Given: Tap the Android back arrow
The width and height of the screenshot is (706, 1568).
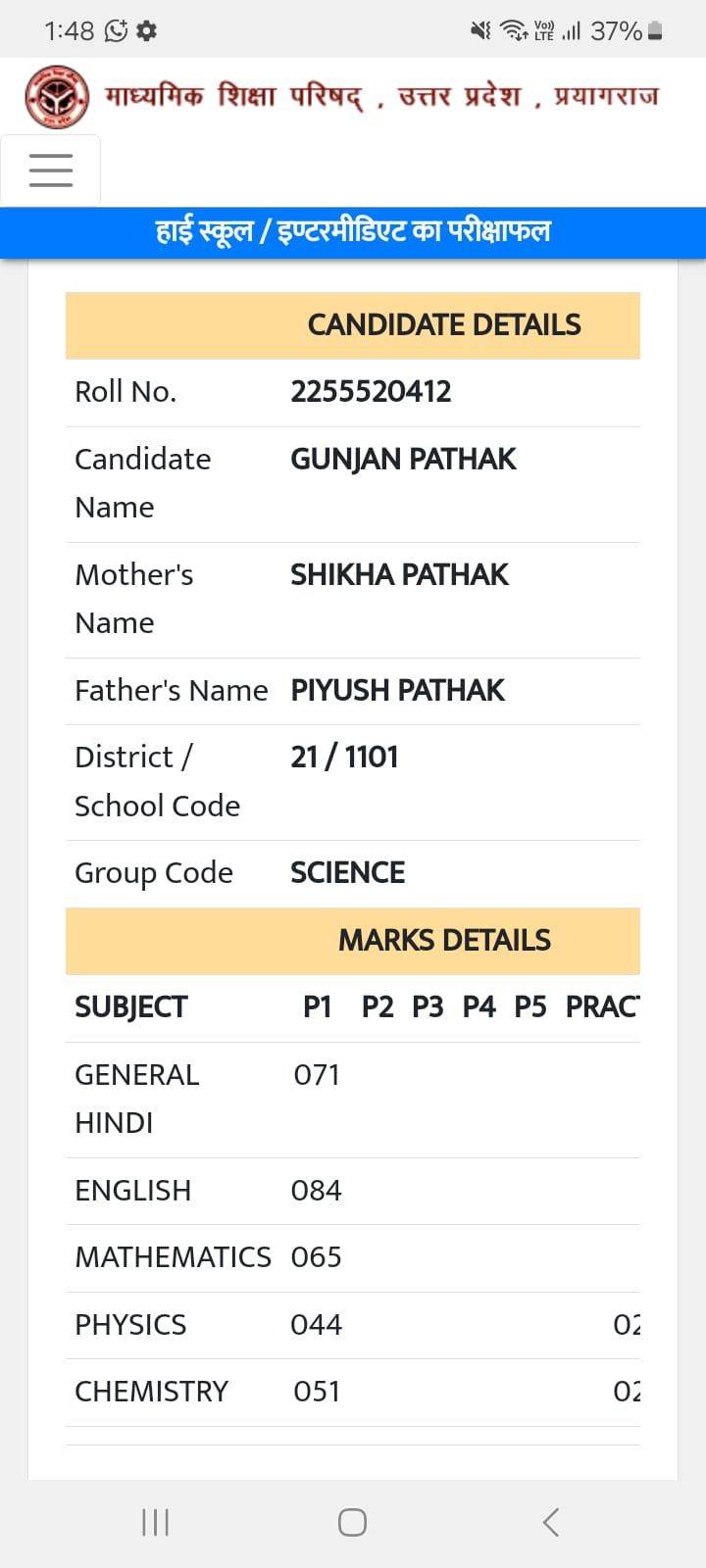Looking at the screenshot, I should [550, 1522].
